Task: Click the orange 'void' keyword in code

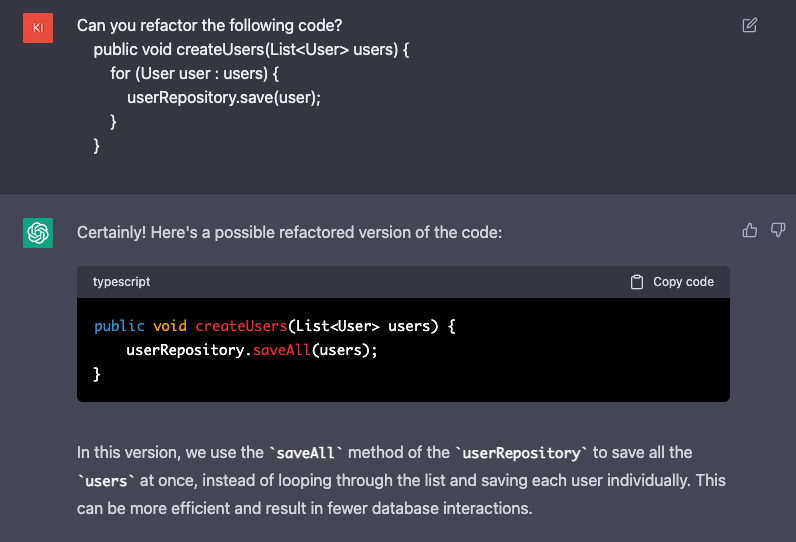Action: pos(170,326)
